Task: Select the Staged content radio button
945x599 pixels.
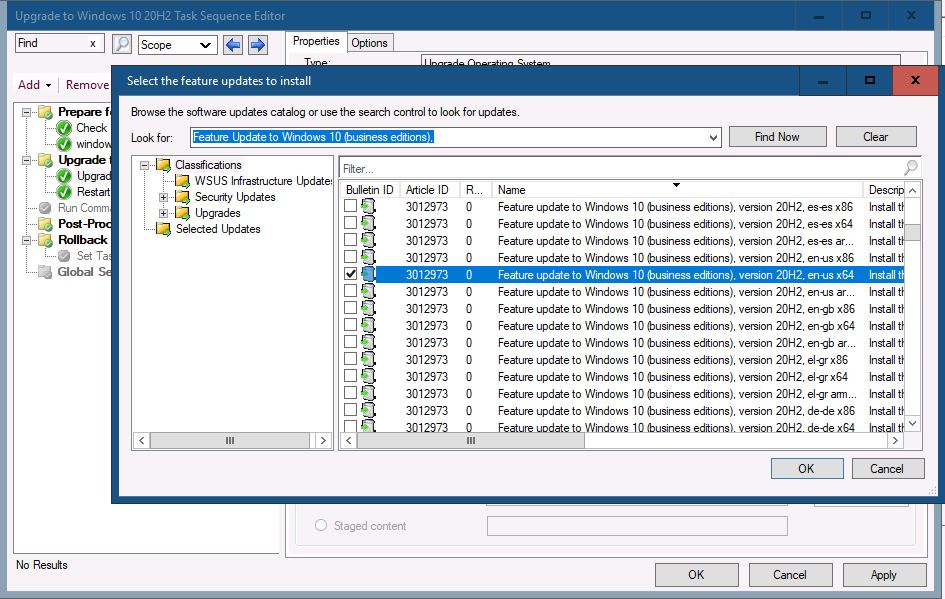Action: [x=321, y=525]
